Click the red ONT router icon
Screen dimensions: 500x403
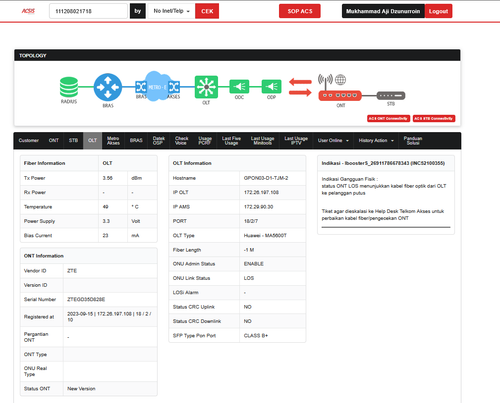pos(340,95)
